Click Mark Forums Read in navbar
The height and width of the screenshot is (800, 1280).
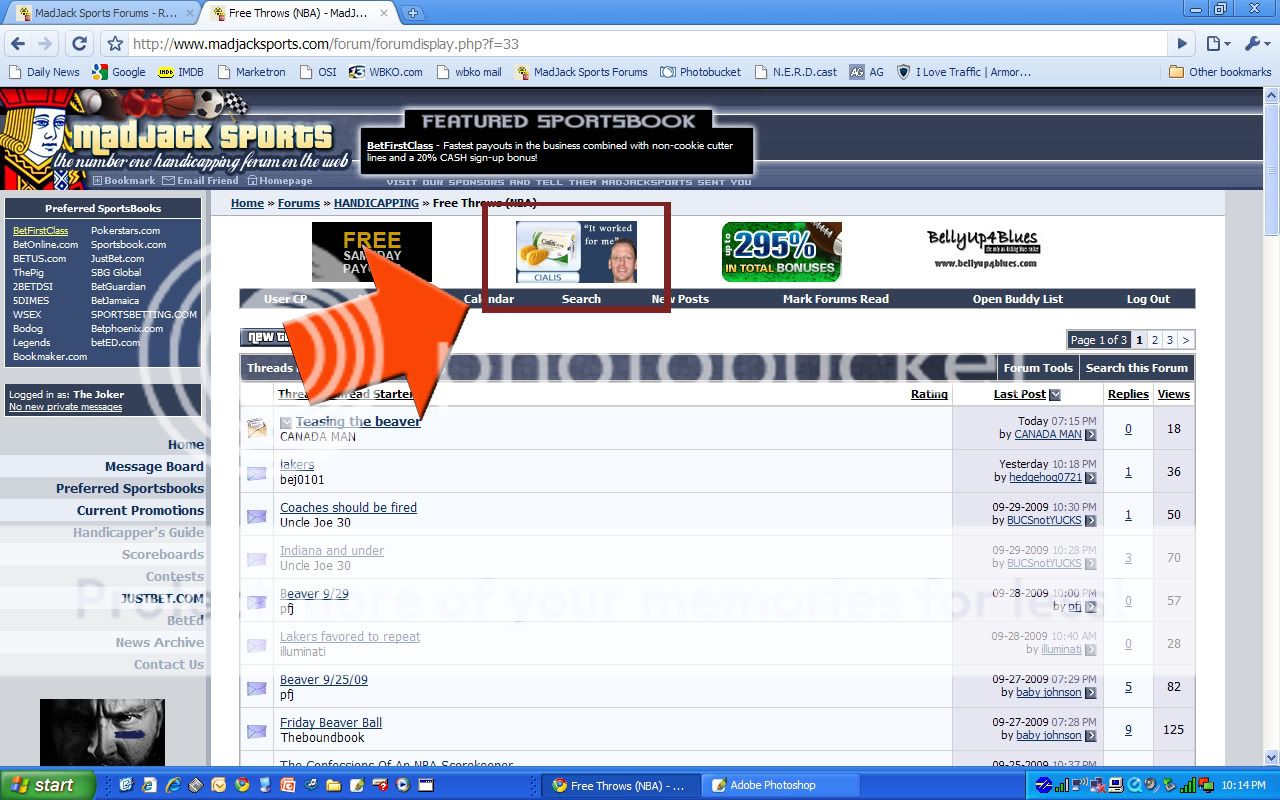(836, 299)
